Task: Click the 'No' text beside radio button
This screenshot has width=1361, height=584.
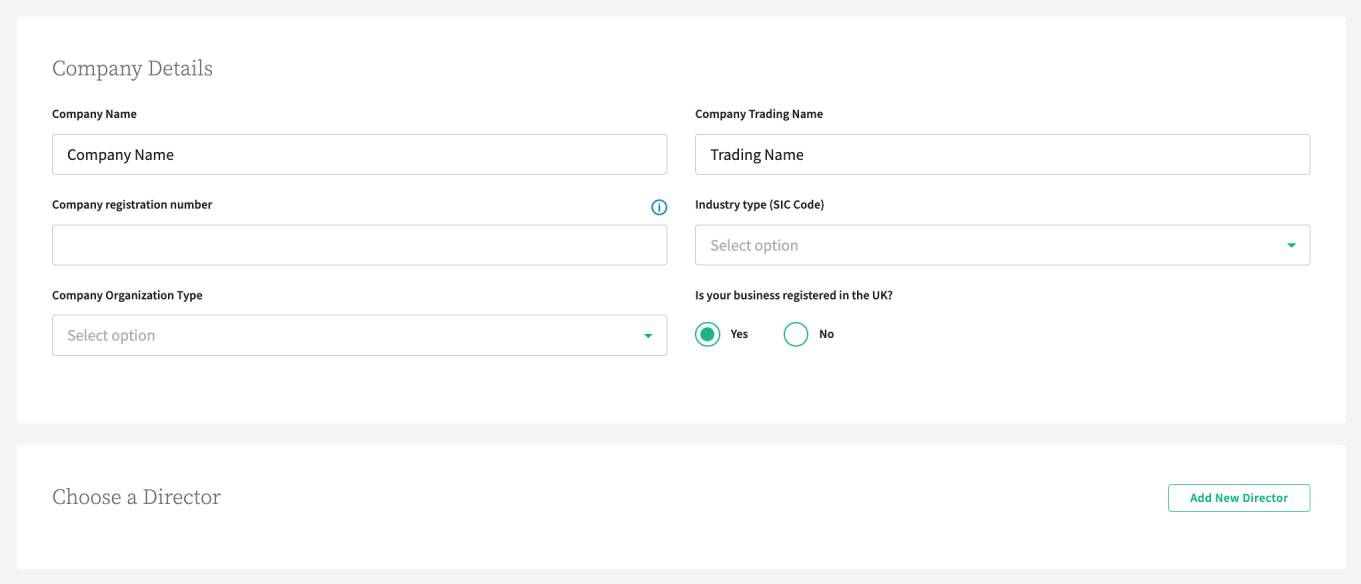Action: [826, 334]
